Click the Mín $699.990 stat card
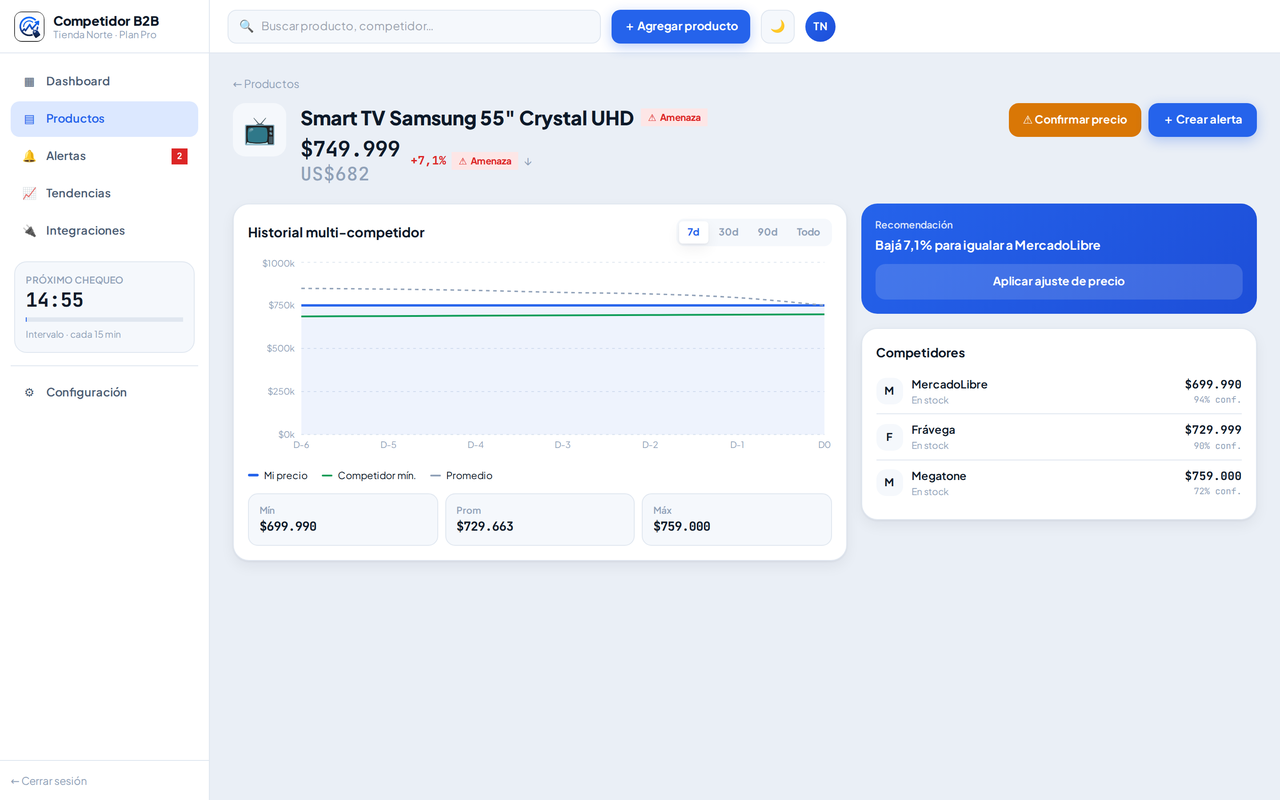 coord(343,519)
